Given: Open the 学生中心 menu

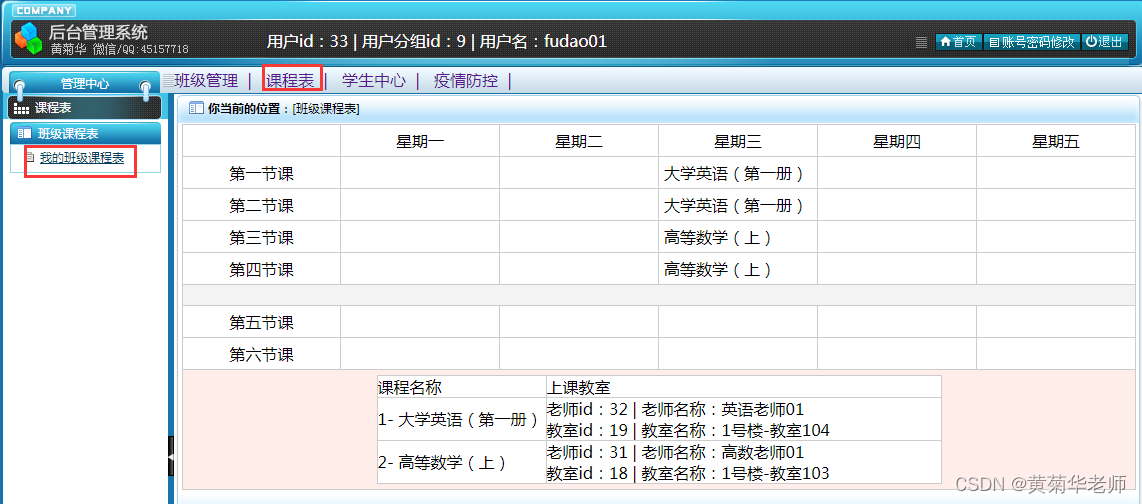Looking at the screenshot, I should pos(374,80).
